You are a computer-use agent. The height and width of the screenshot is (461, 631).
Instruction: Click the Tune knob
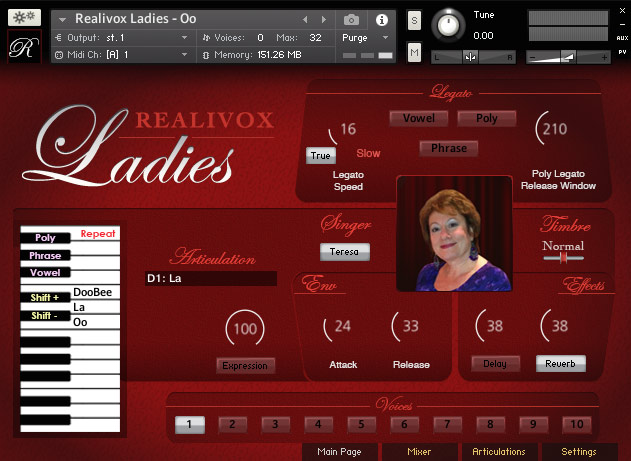[x=448, y=26]
